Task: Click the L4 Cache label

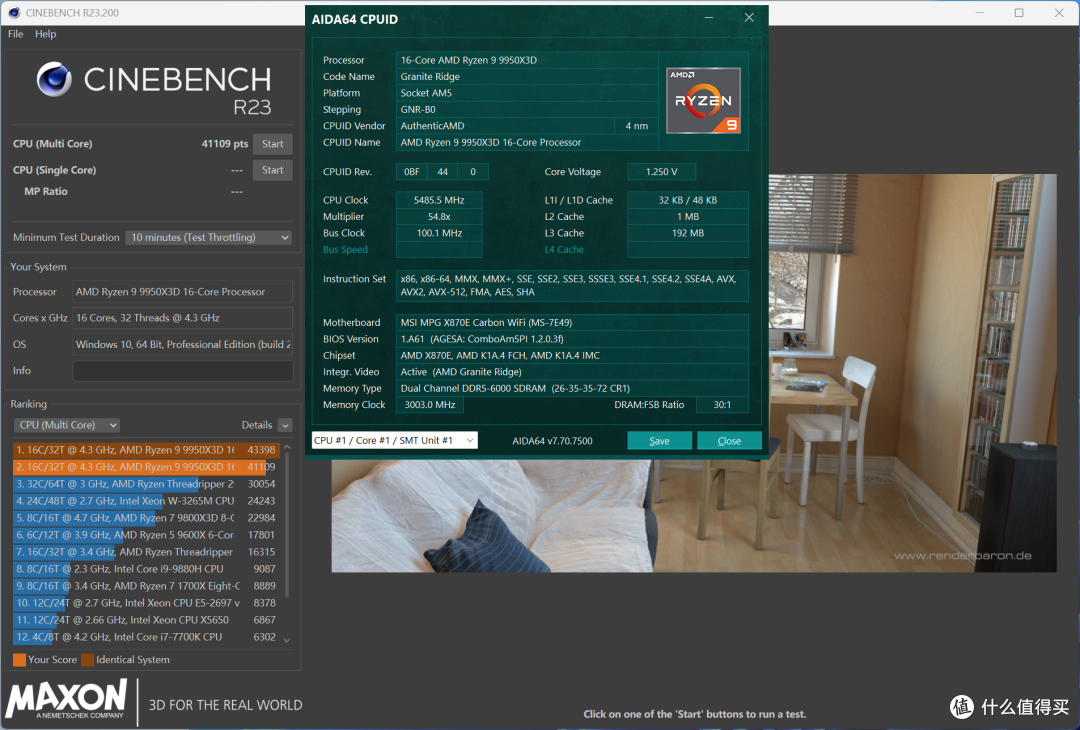Action: pyautogui.click(x=564, y=250)
